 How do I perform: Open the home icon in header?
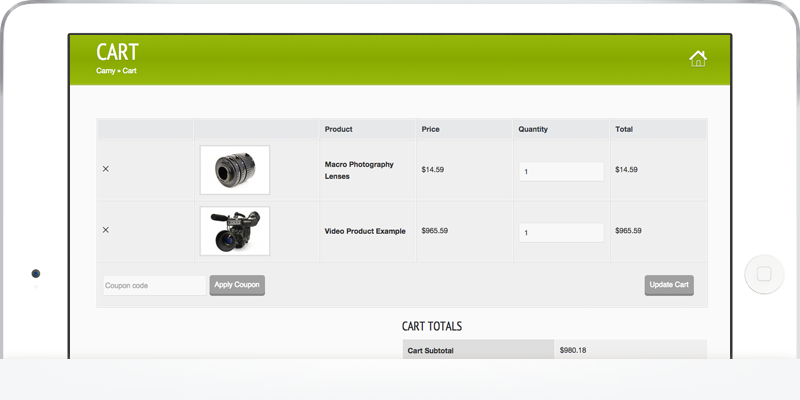click(698, 59)
